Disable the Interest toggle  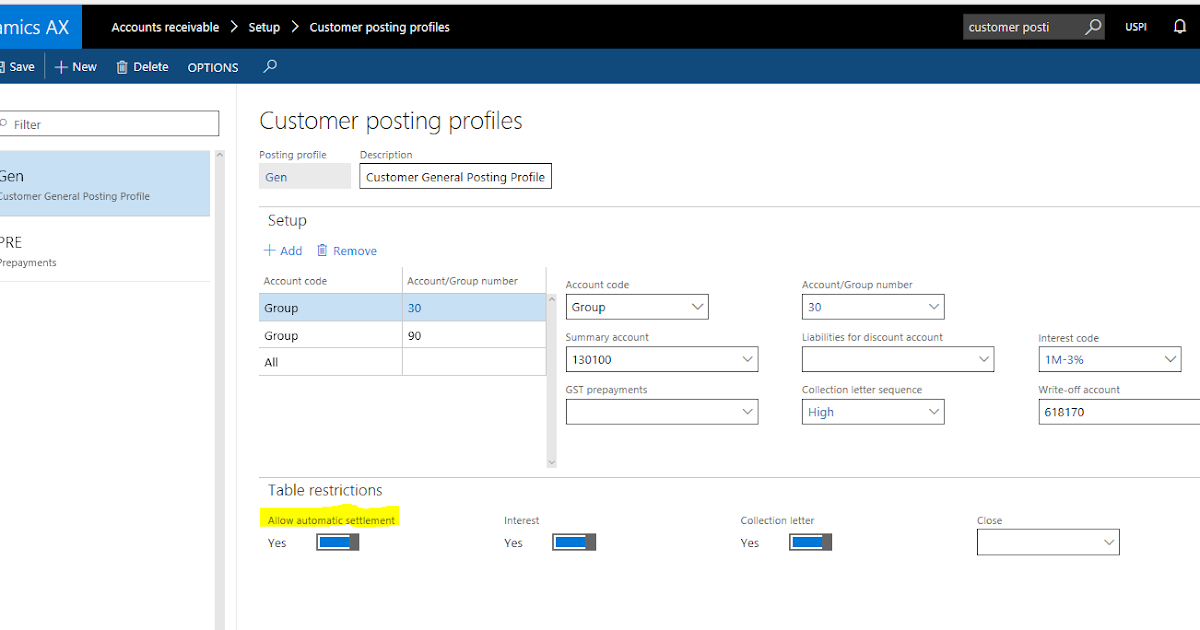(573, 541)
